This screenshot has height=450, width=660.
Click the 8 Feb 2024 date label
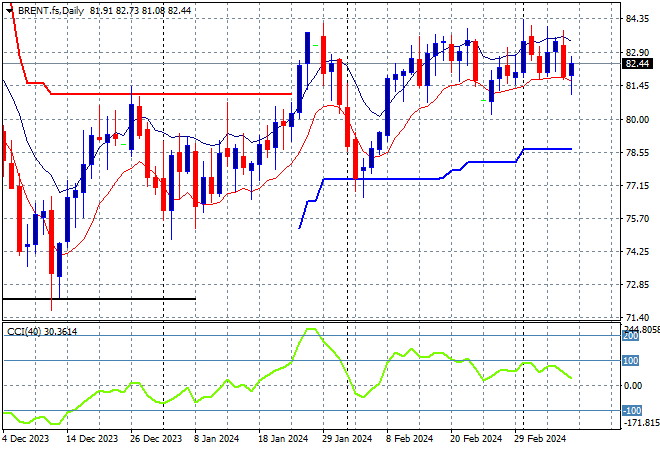[x=412, y=438]
